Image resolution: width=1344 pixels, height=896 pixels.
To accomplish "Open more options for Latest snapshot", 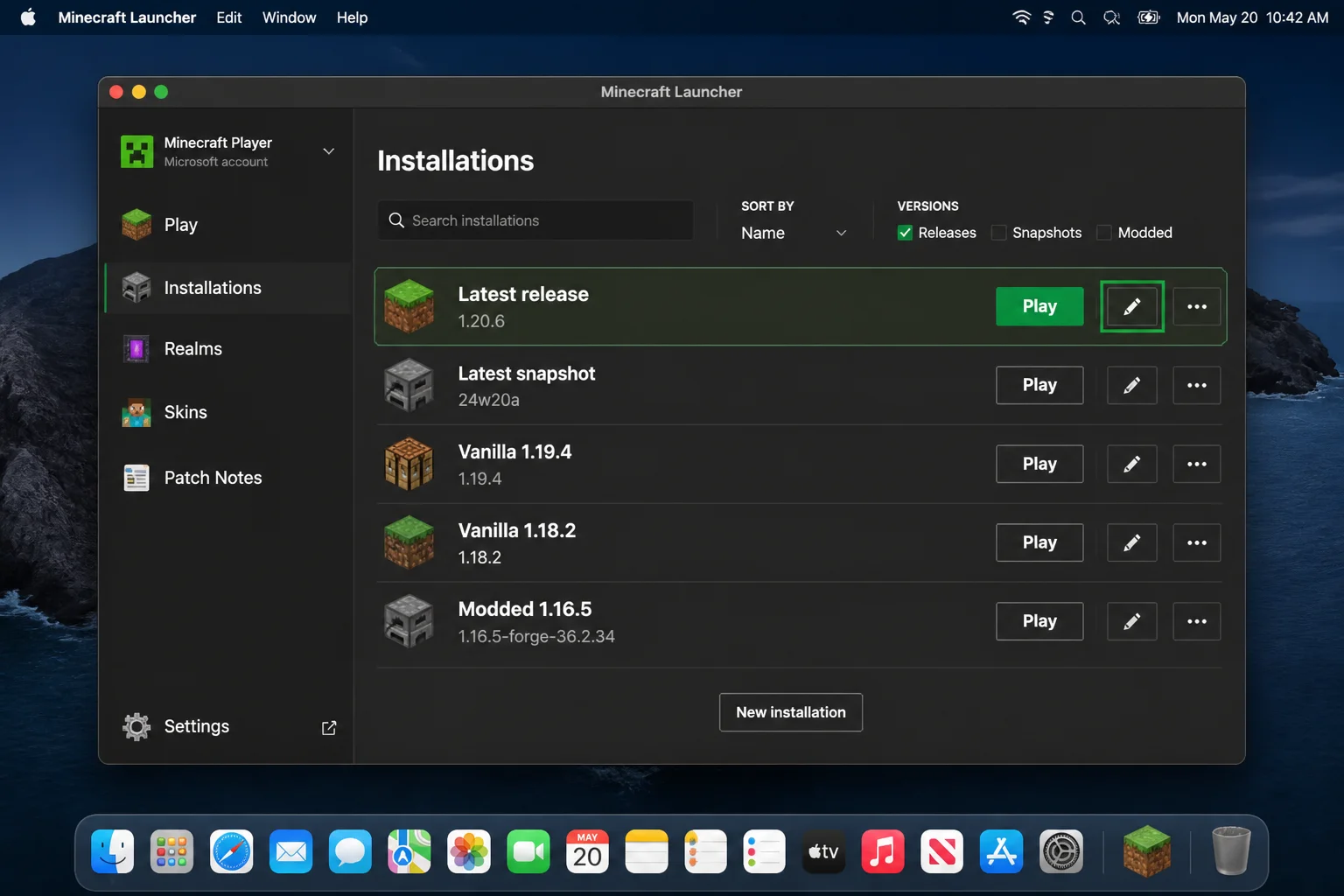I will click(1196, 385).
